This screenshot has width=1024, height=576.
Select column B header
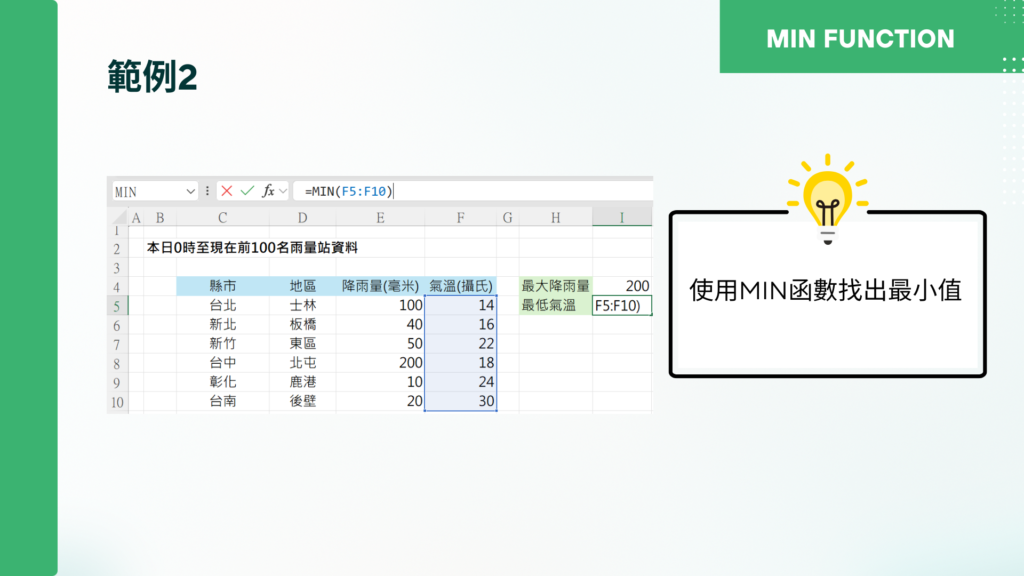(160, 217)
